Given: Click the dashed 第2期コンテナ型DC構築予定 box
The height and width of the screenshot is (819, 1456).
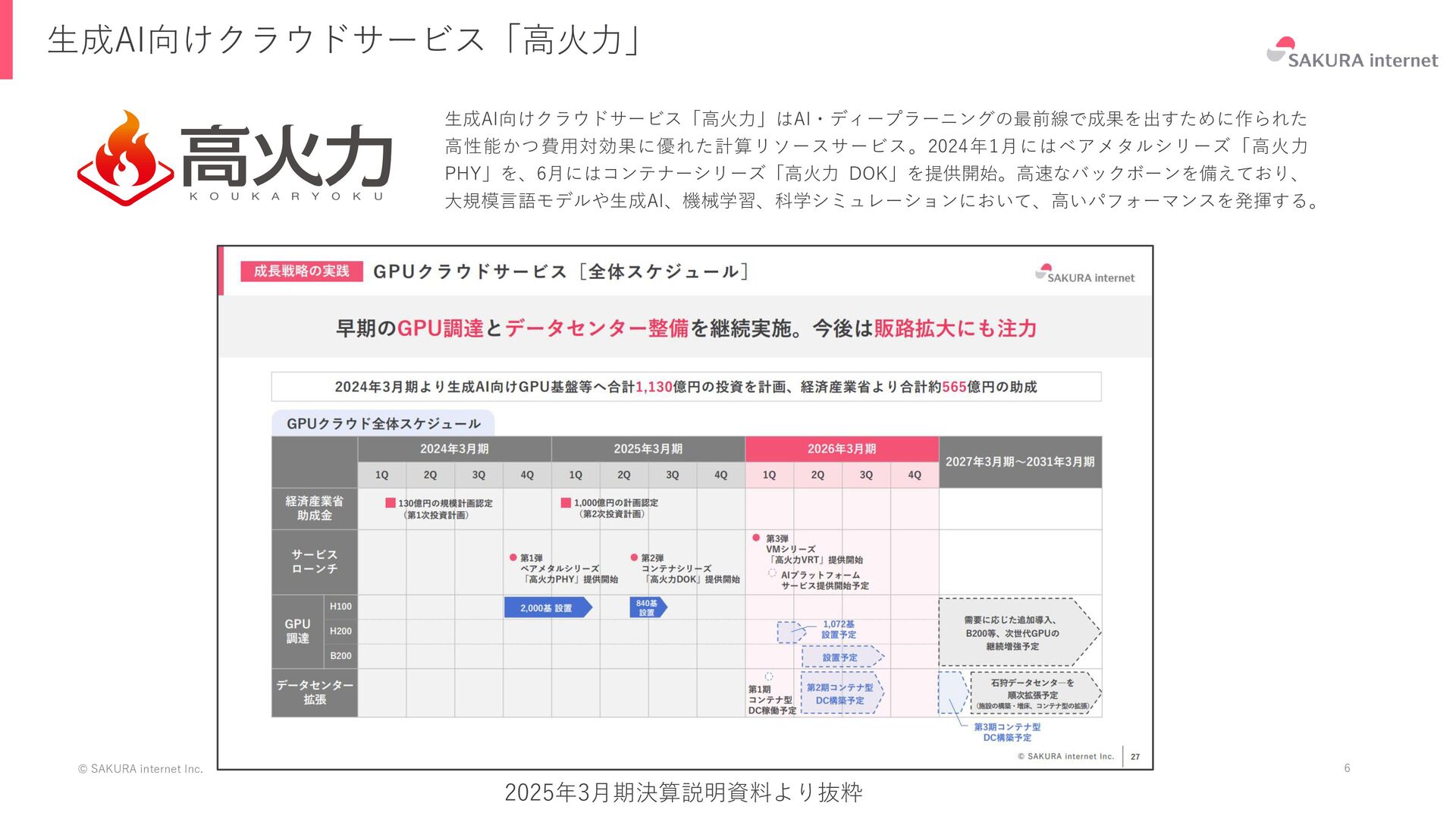Looking at the screenshot, I should point(840,693).
